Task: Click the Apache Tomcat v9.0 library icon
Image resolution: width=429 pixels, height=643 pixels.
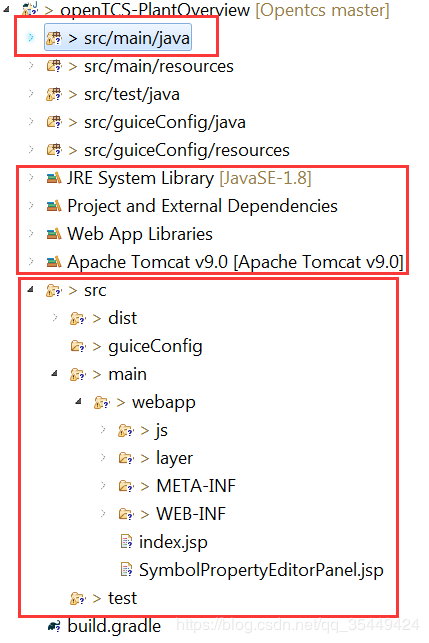Action: coord(54,262)
